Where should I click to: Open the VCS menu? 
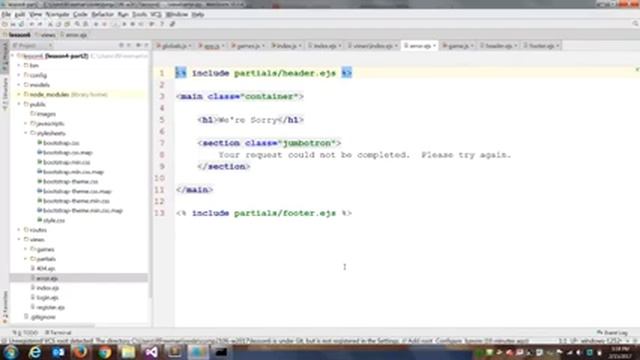click(x=156, y=14)
